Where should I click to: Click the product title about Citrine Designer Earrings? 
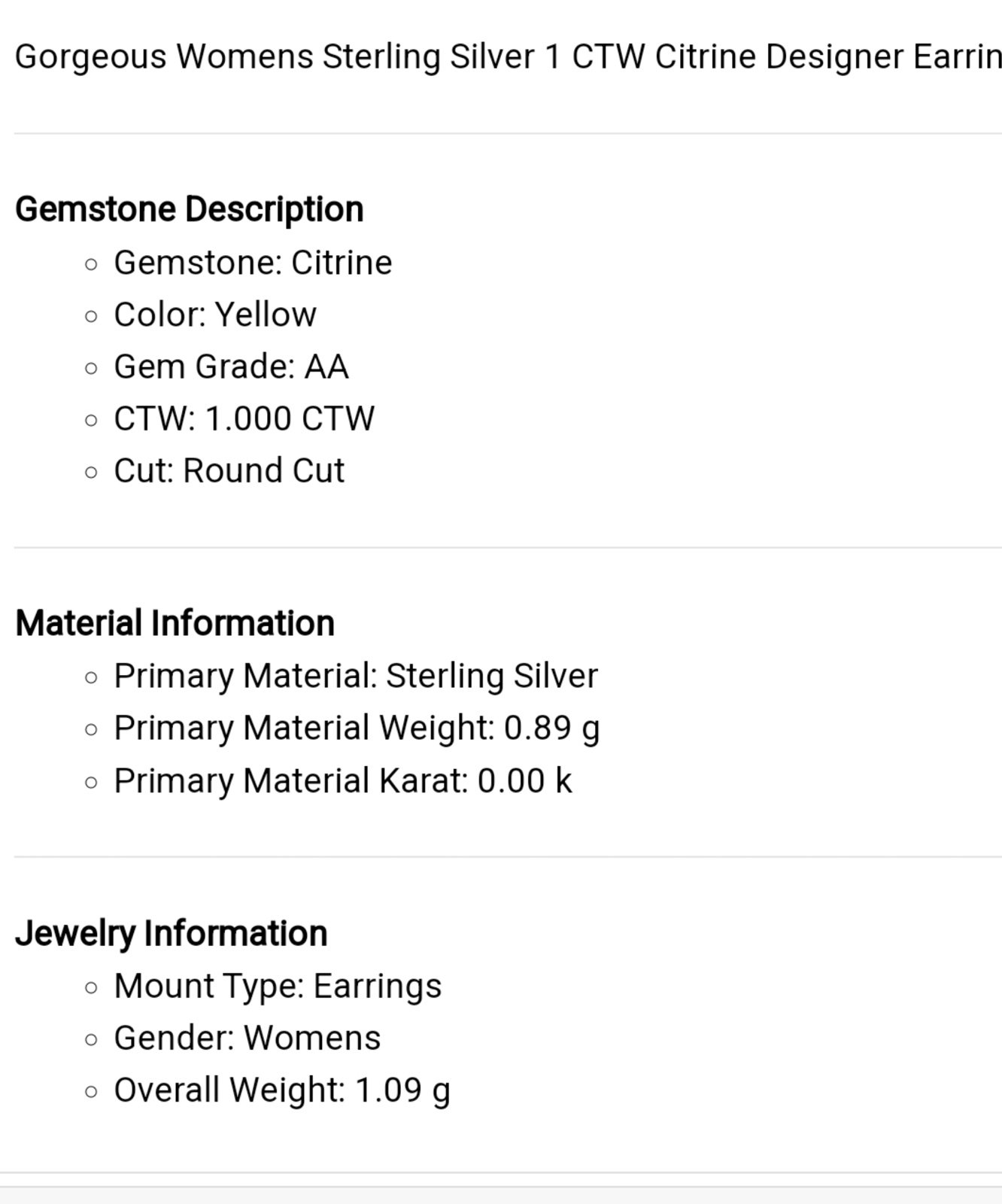point(509,57)
